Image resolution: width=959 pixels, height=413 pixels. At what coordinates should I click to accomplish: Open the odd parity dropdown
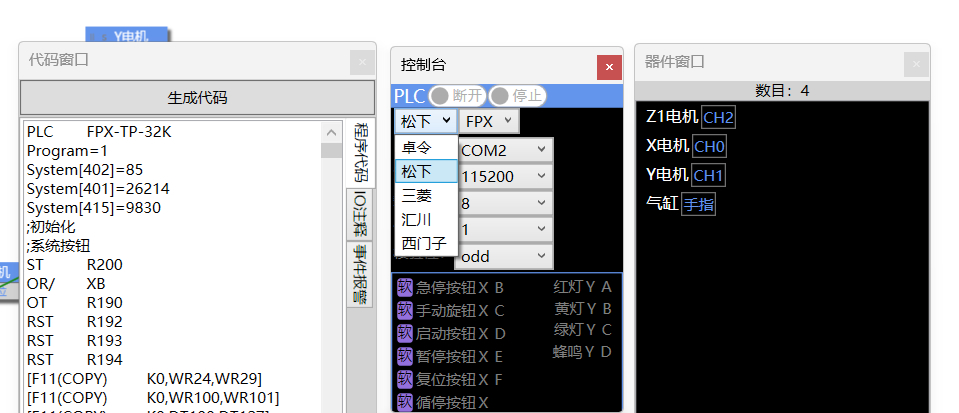504,257
